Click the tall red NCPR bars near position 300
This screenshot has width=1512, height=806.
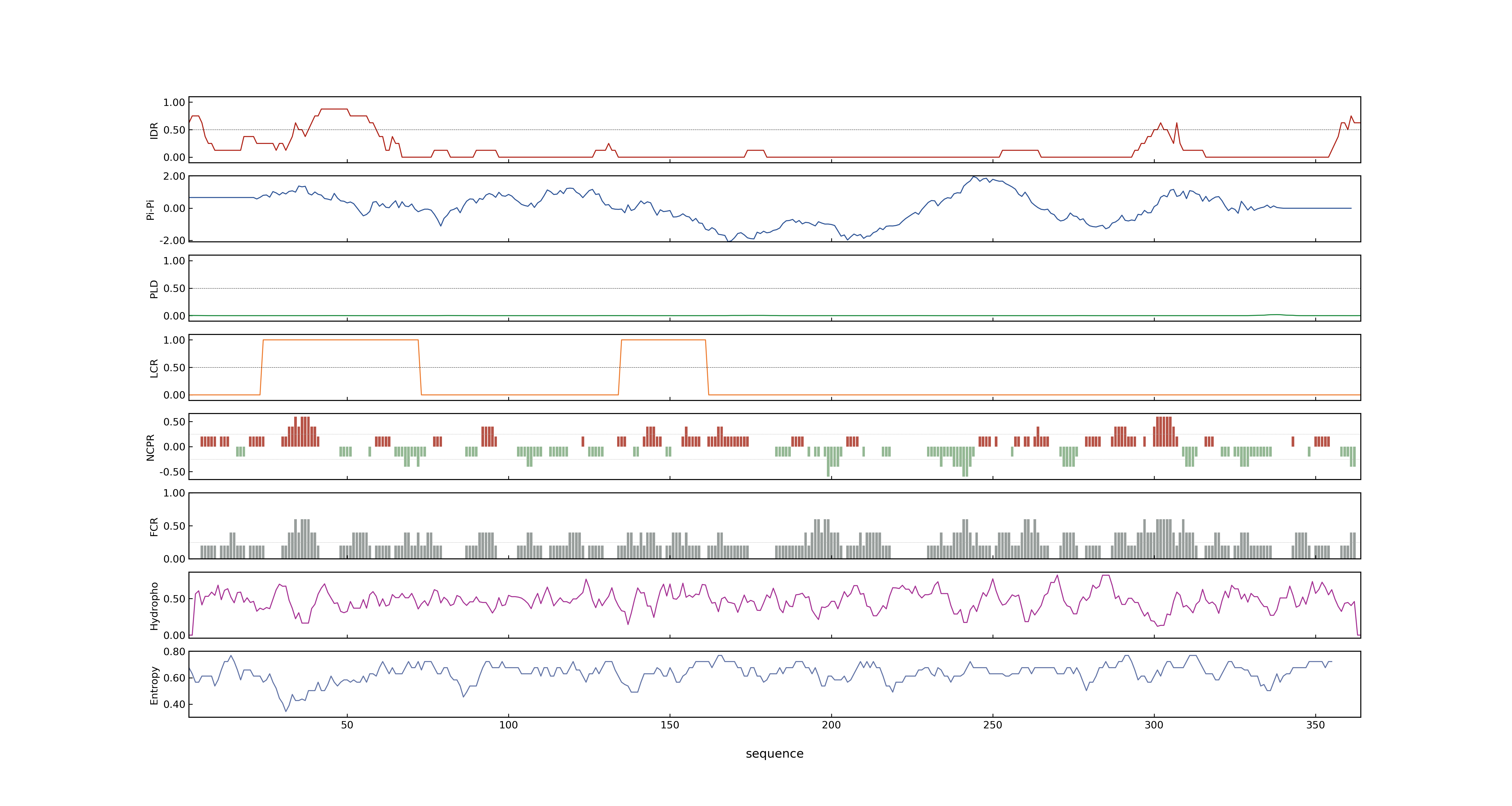click(x=1164, y=431)
